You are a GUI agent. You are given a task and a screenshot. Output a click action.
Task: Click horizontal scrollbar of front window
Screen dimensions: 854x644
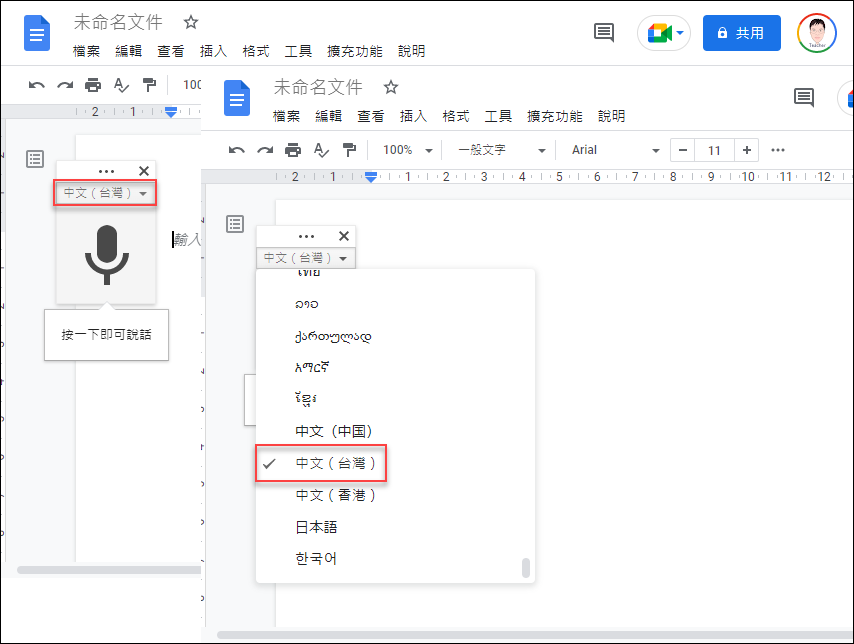(x=535, y=635)
